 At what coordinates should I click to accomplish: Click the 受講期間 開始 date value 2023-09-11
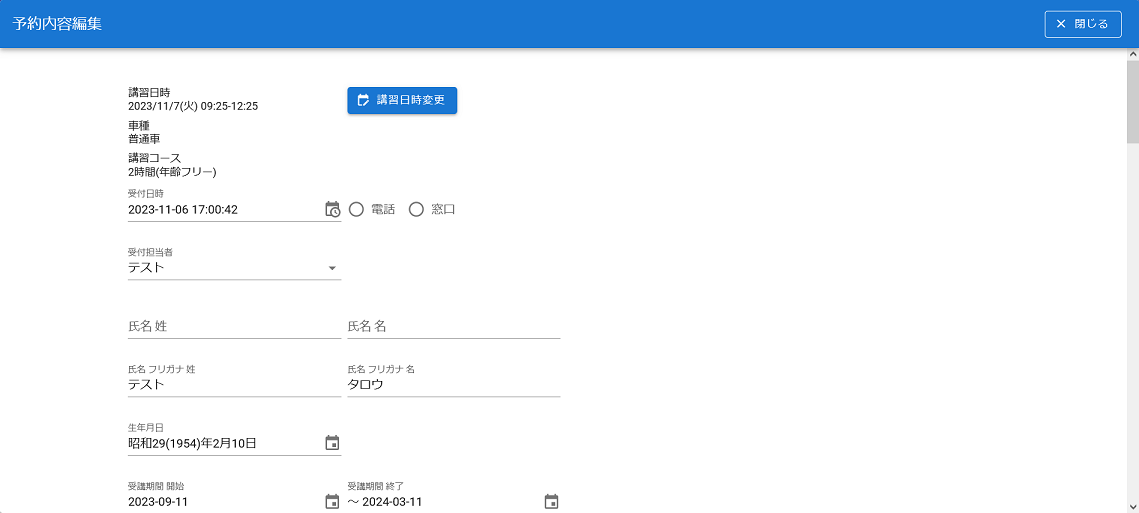220,502
